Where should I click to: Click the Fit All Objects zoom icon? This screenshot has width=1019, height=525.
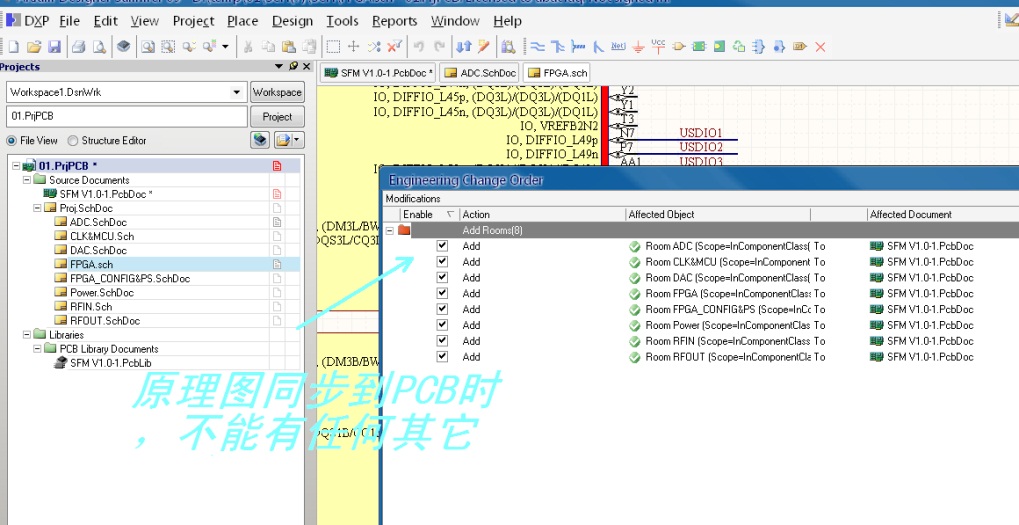tap(148, 47)
